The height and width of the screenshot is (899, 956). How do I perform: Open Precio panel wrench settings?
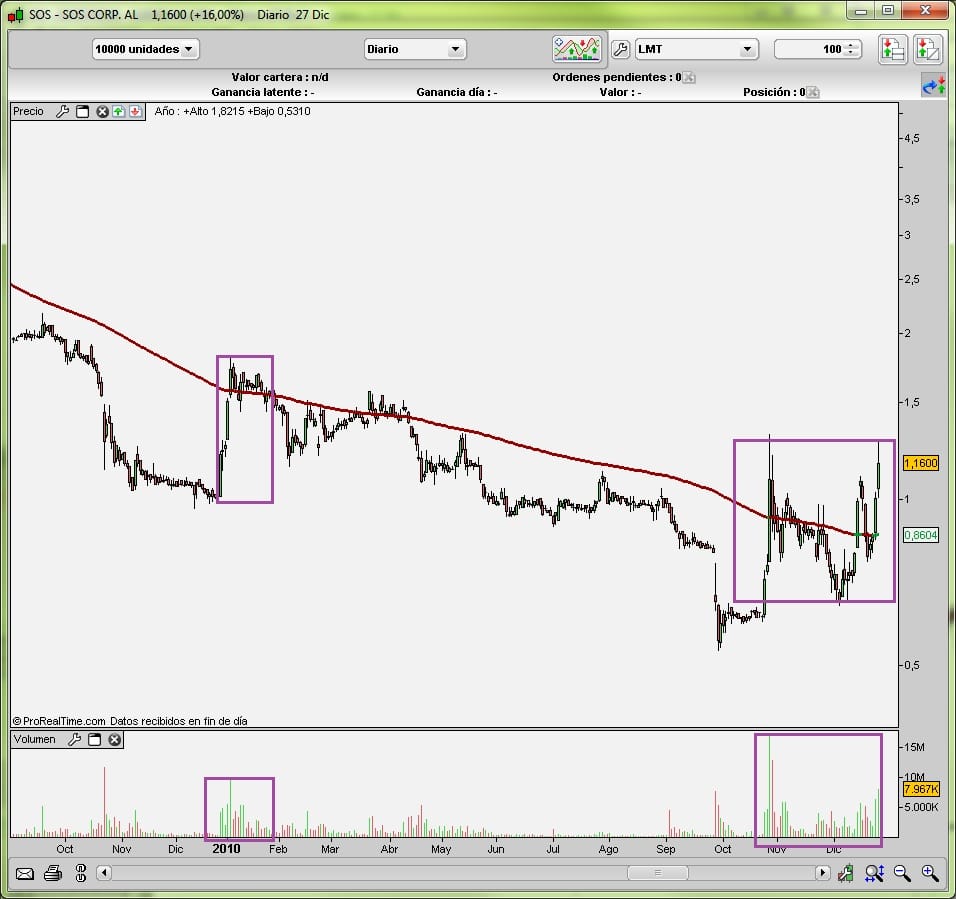point(62,111)
